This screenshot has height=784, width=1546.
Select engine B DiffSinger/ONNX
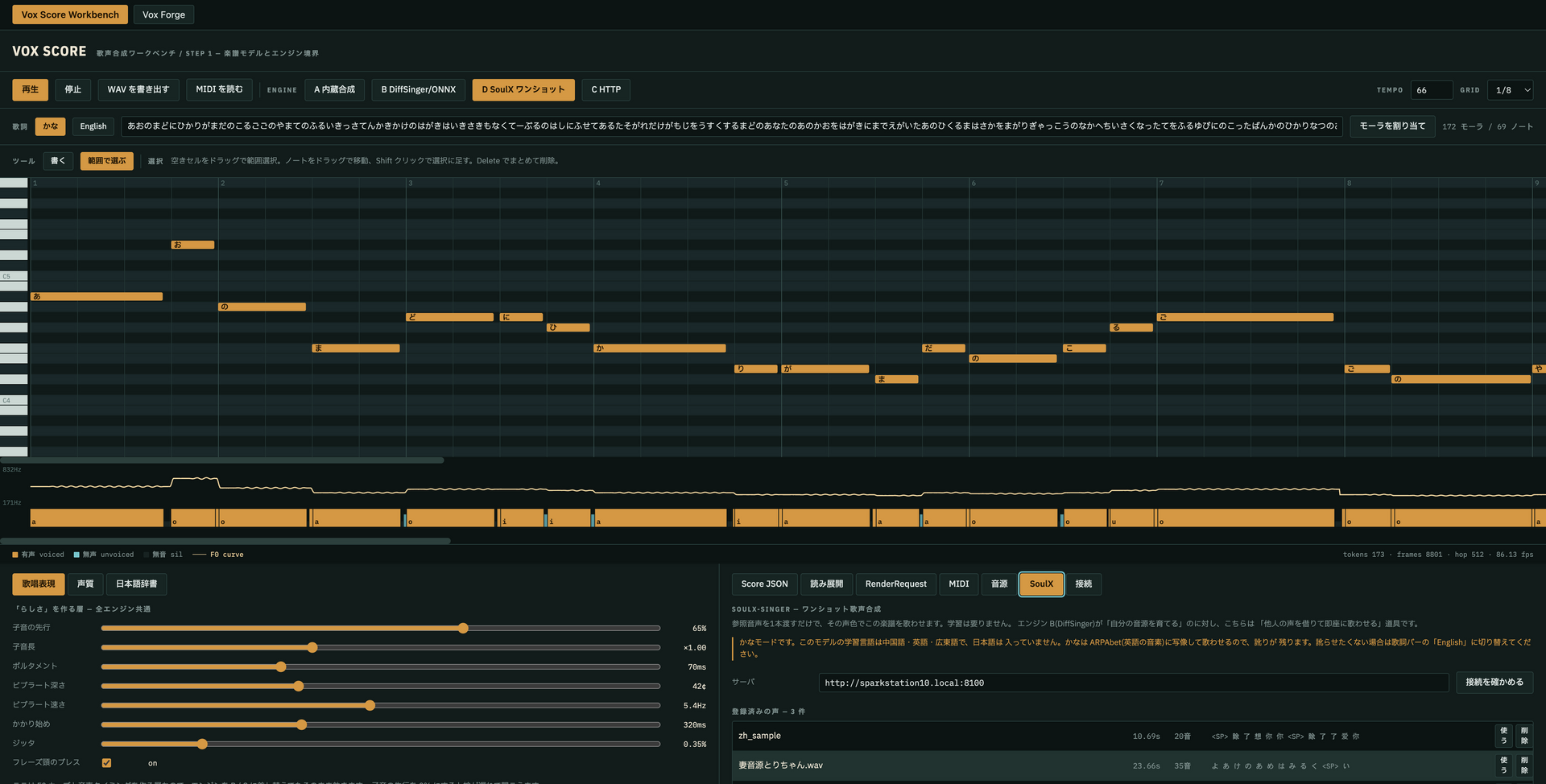coord(418,89)
